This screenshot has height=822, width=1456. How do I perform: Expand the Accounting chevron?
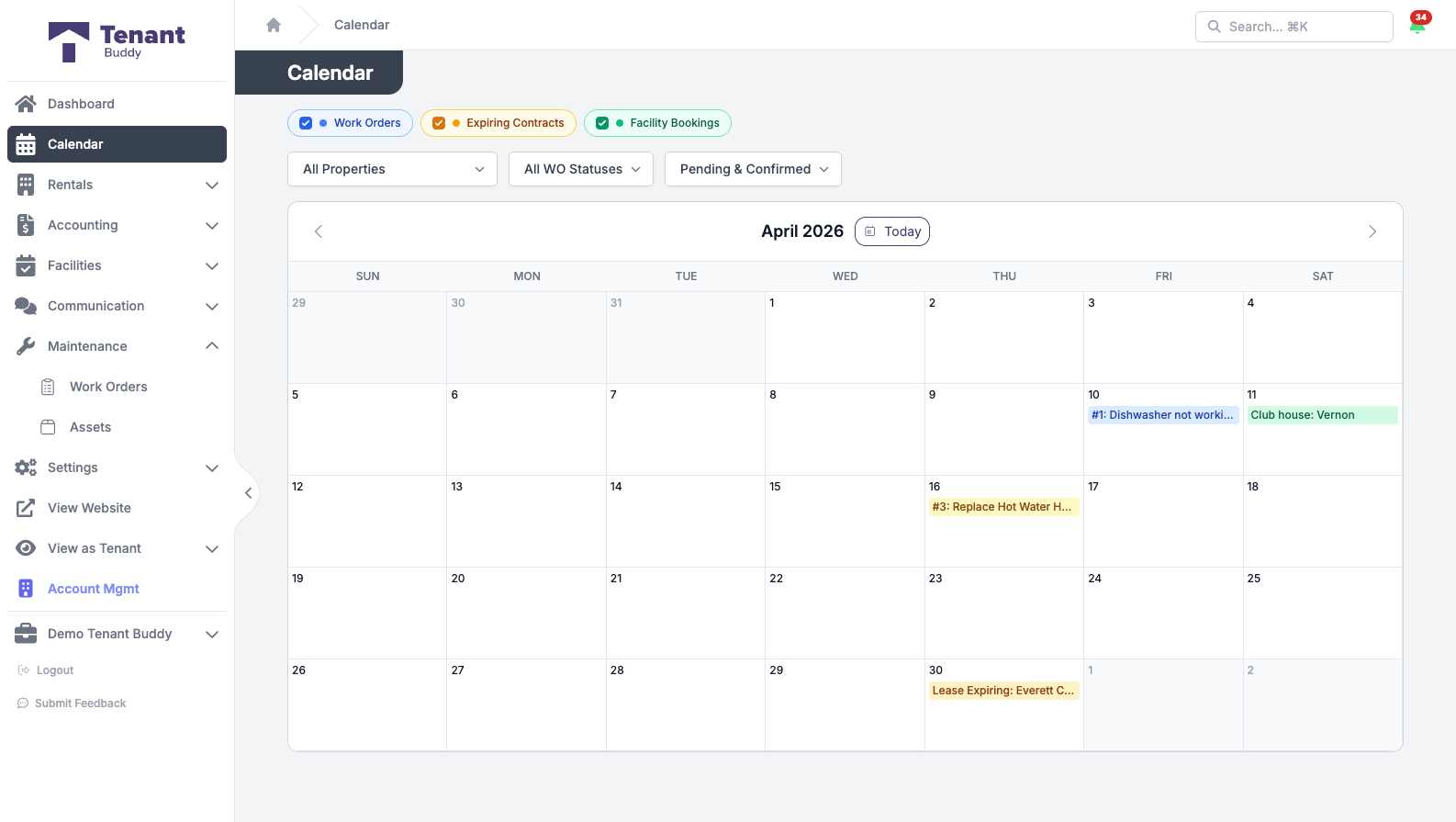click(212, 225)
